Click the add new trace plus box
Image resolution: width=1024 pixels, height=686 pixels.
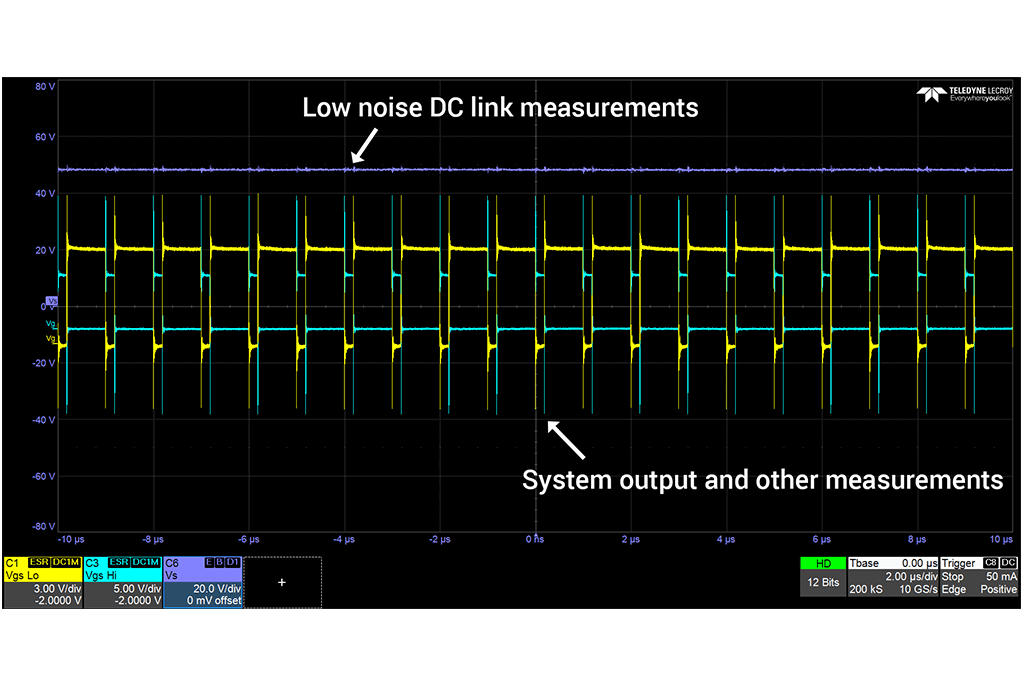tap(281, 582)
